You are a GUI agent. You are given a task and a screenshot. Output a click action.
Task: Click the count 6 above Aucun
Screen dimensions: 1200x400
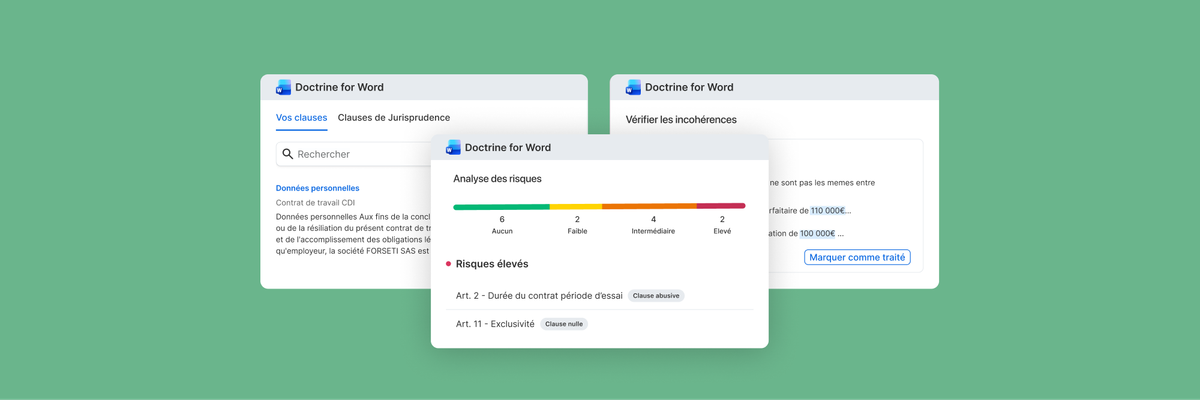pos(502,219)
